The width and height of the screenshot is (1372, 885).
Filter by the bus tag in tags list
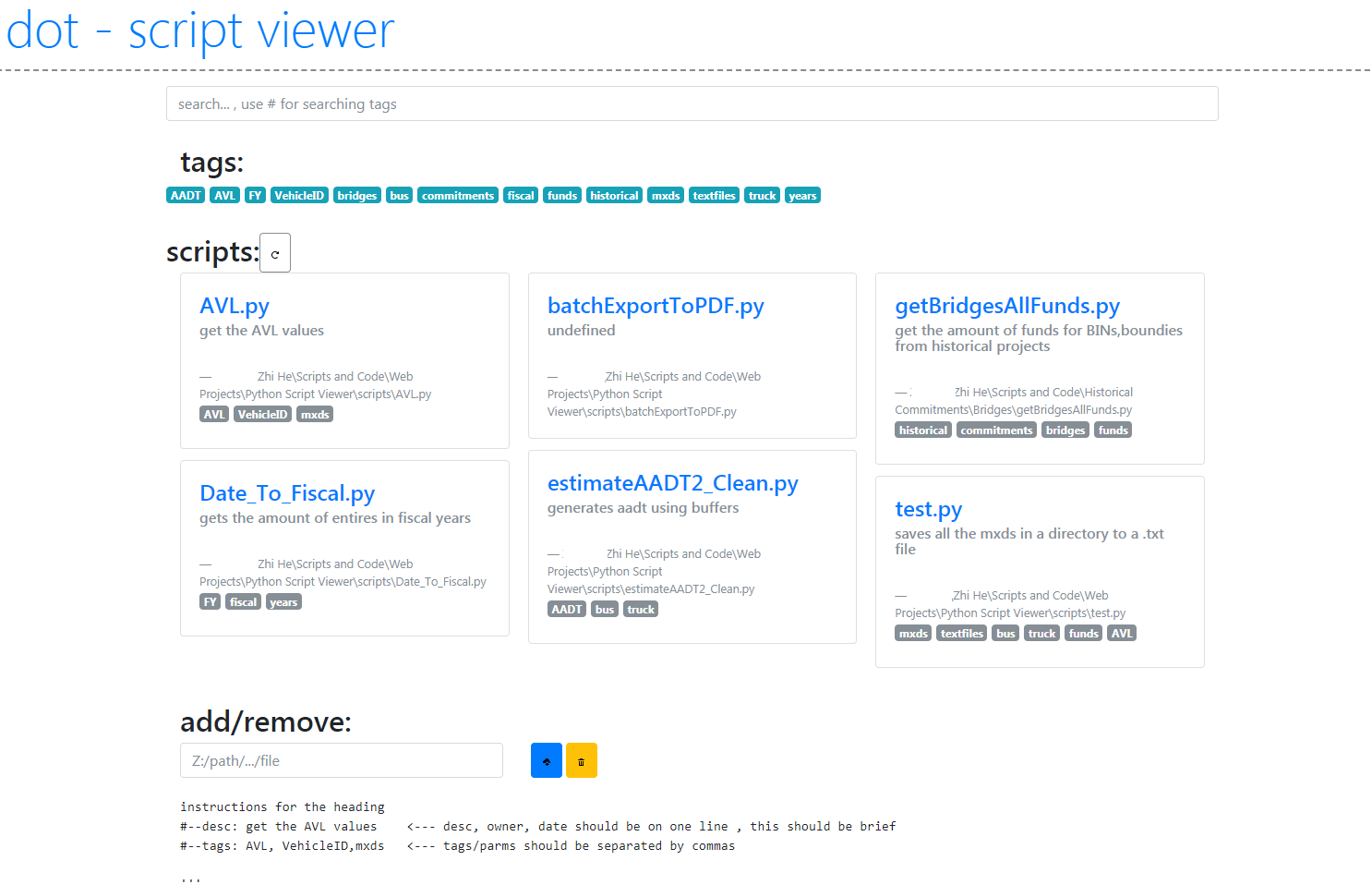click(399, 196)
